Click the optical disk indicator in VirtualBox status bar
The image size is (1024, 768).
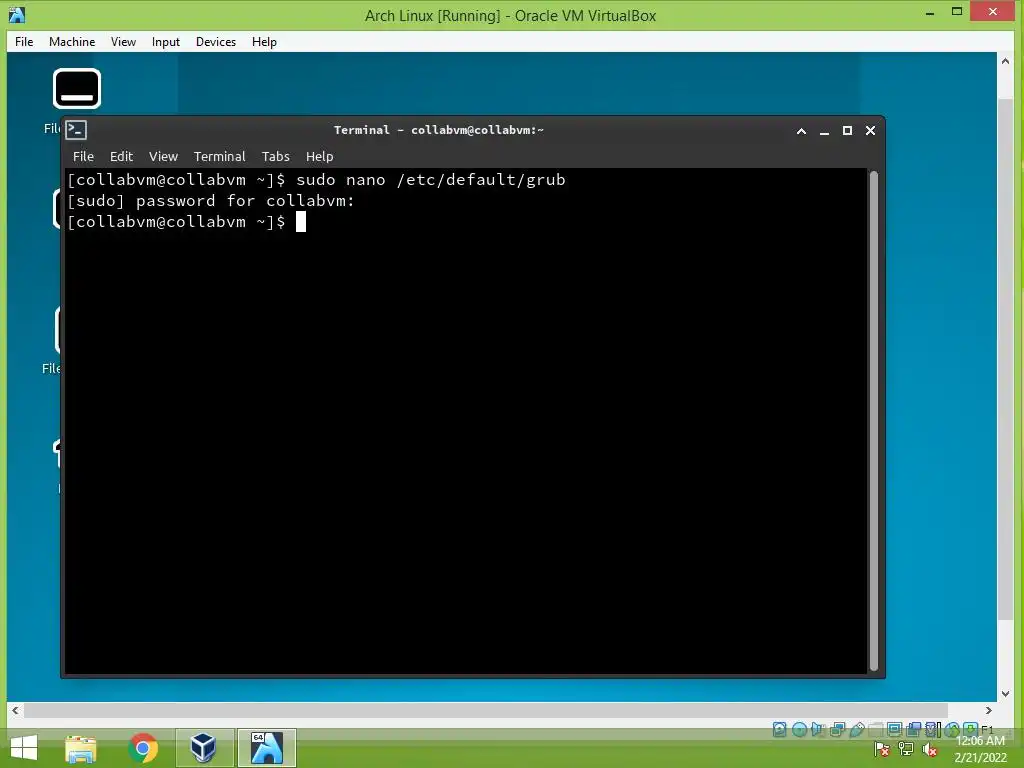coord(799,729)
